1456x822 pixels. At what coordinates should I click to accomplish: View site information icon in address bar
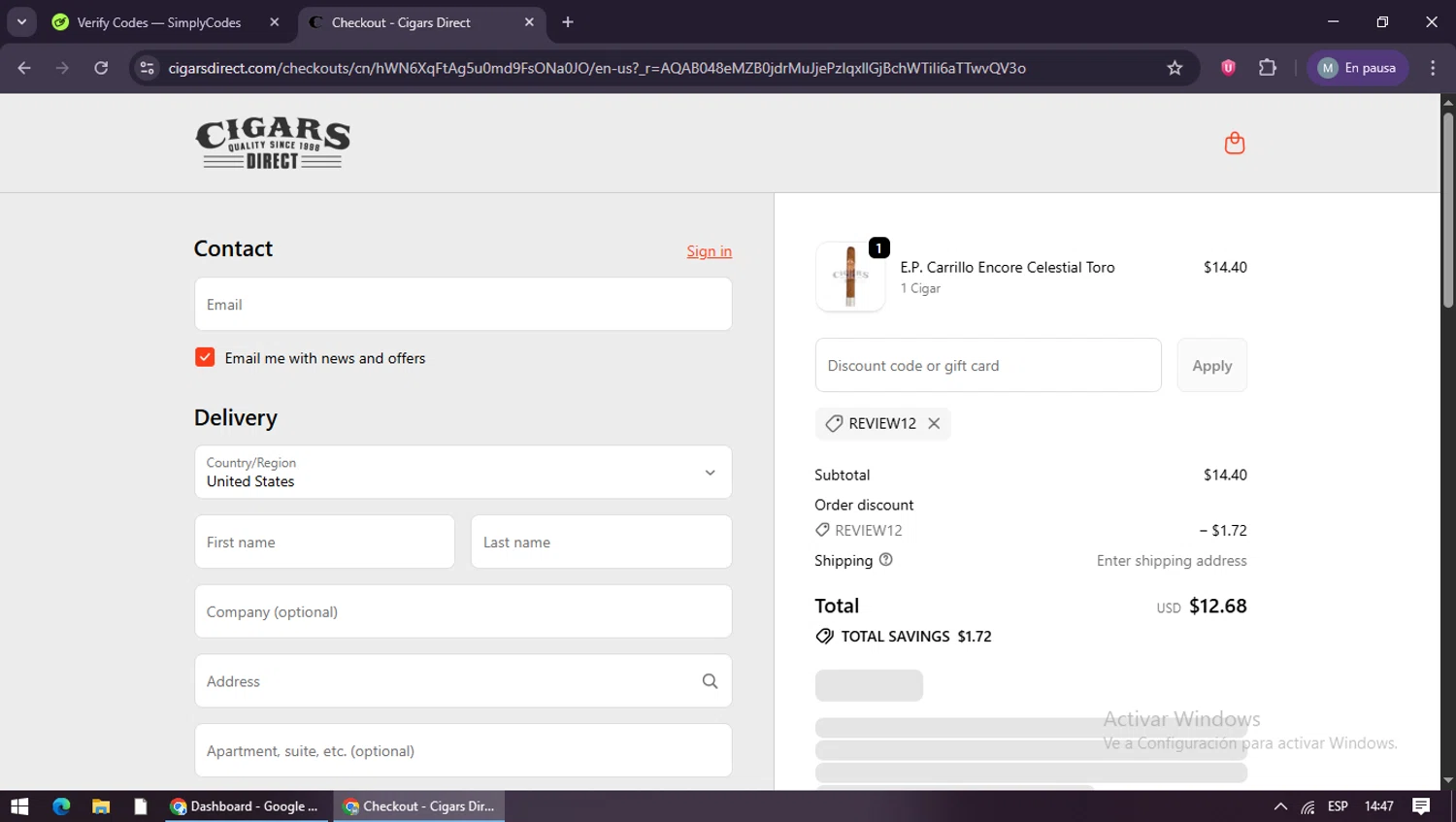(x=148, y=68)
